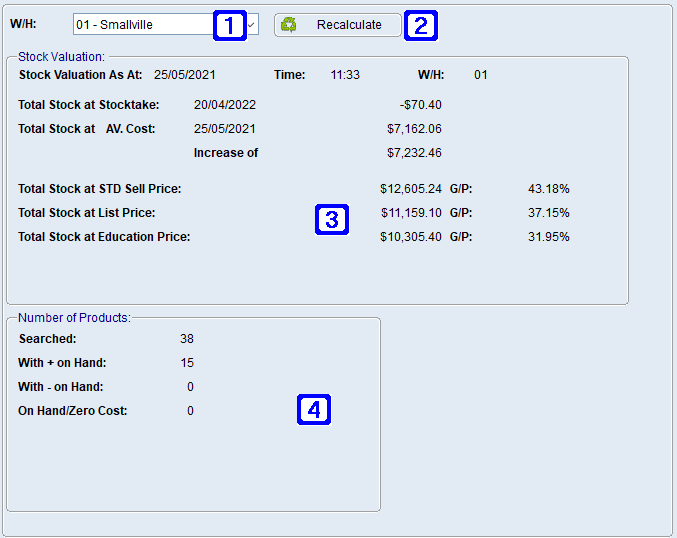Click the W/H value 01 in Stock Valuation

tap(481, 75)
